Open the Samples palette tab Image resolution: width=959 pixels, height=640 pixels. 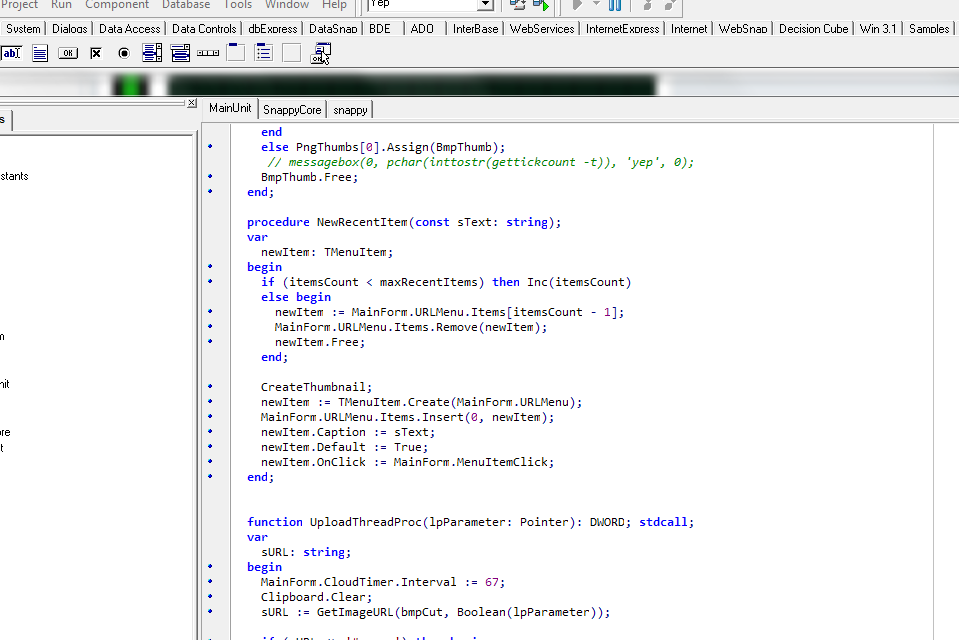(929, 29)
